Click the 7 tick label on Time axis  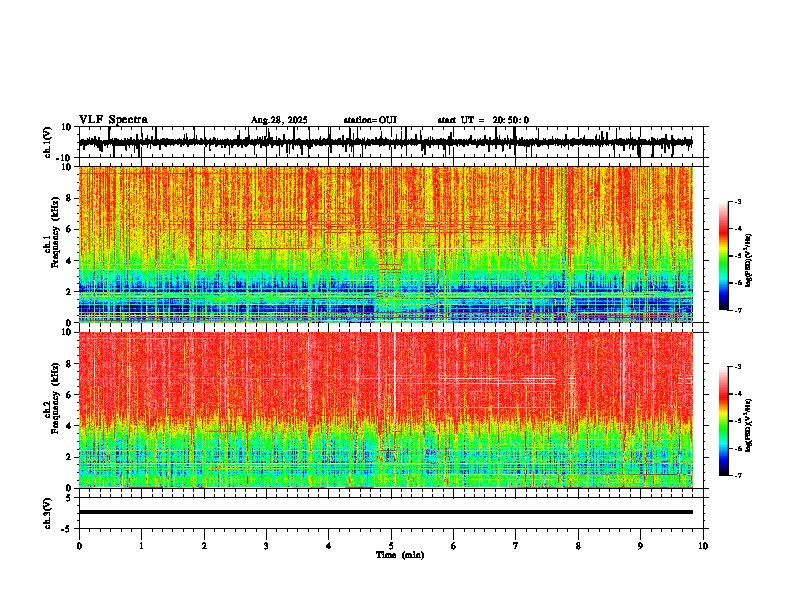[516, 546]
